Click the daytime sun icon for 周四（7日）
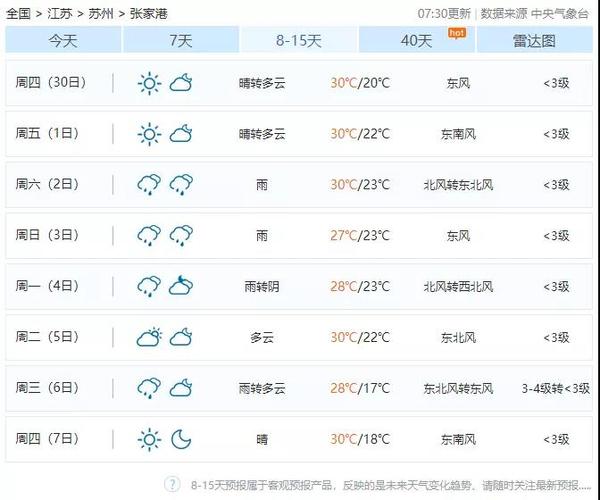Image resolution: width=600 pixels, height=500 pixels. pyautogui.click(x=149, y=439)
